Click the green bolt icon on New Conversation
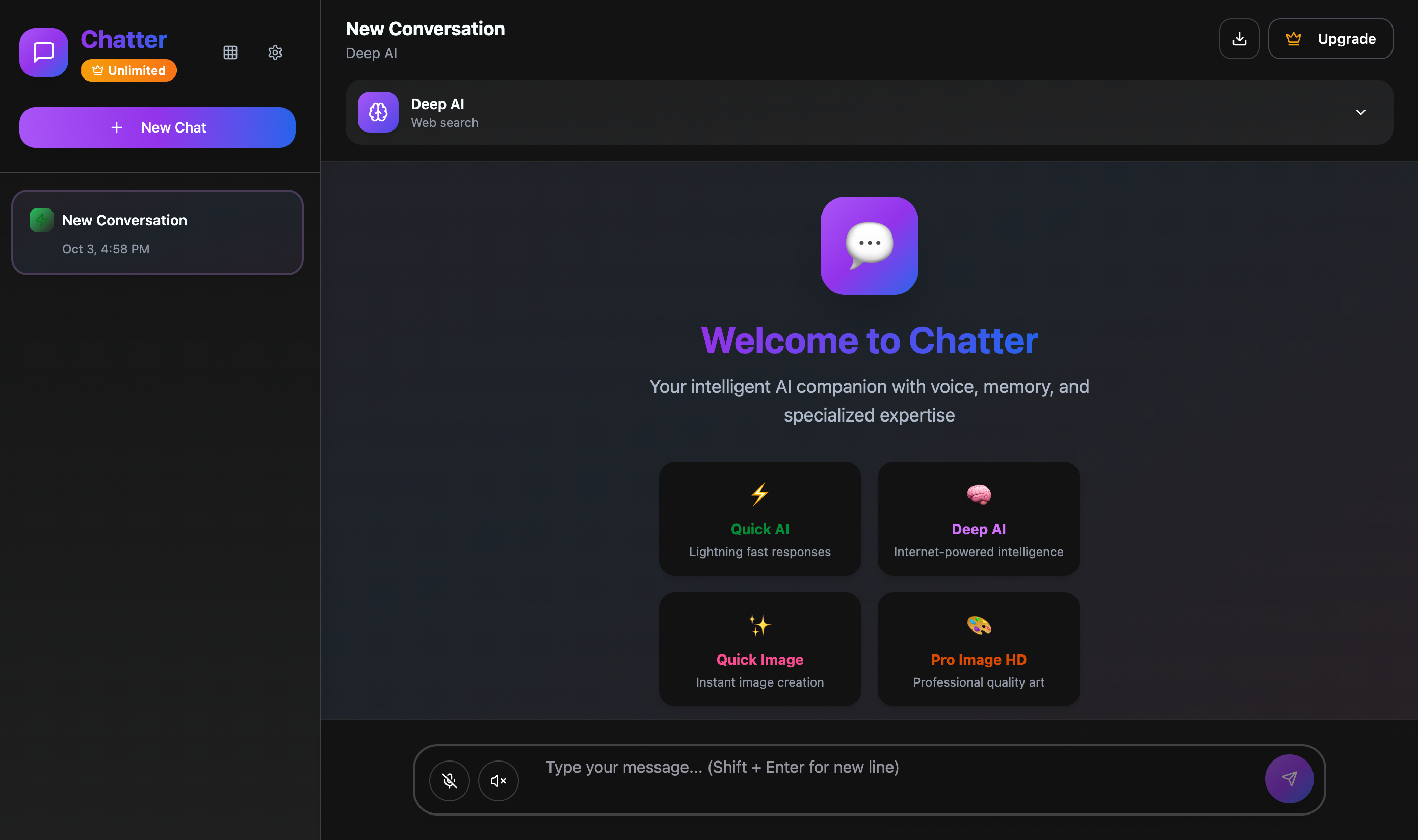1418x840 pixels. pyautogui.click(x=42, y=220)
